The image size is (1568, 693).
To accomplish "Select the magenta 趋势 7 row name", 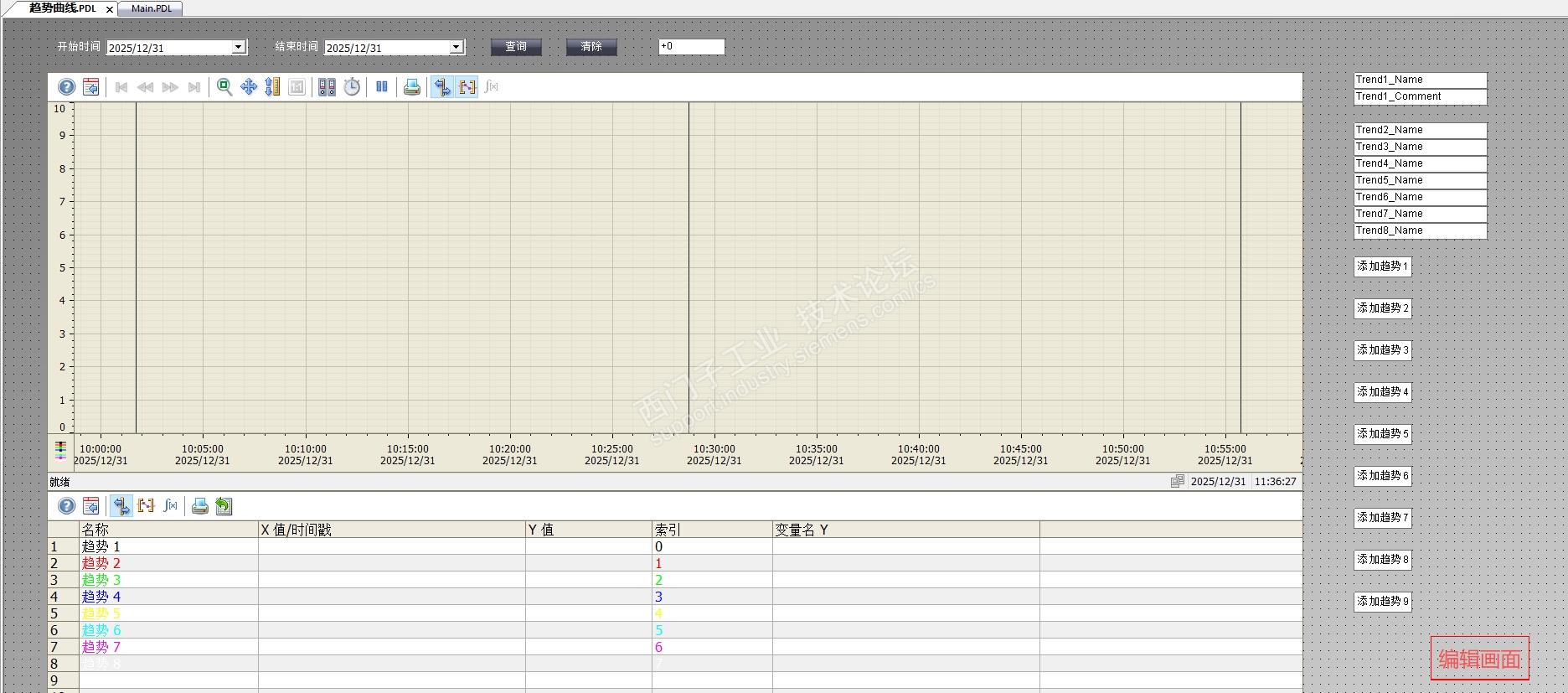I will [101, 647].
